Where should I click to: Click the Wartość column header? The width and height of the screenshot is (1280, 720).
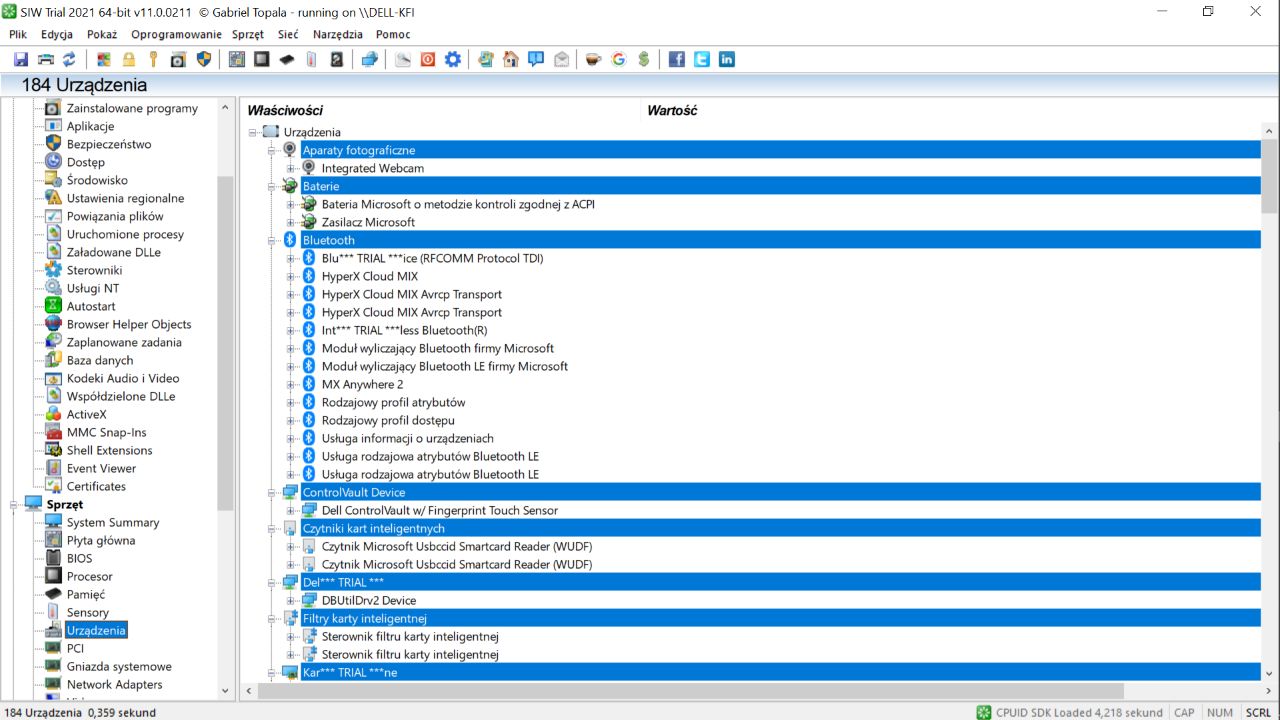(x=672, y=110)
